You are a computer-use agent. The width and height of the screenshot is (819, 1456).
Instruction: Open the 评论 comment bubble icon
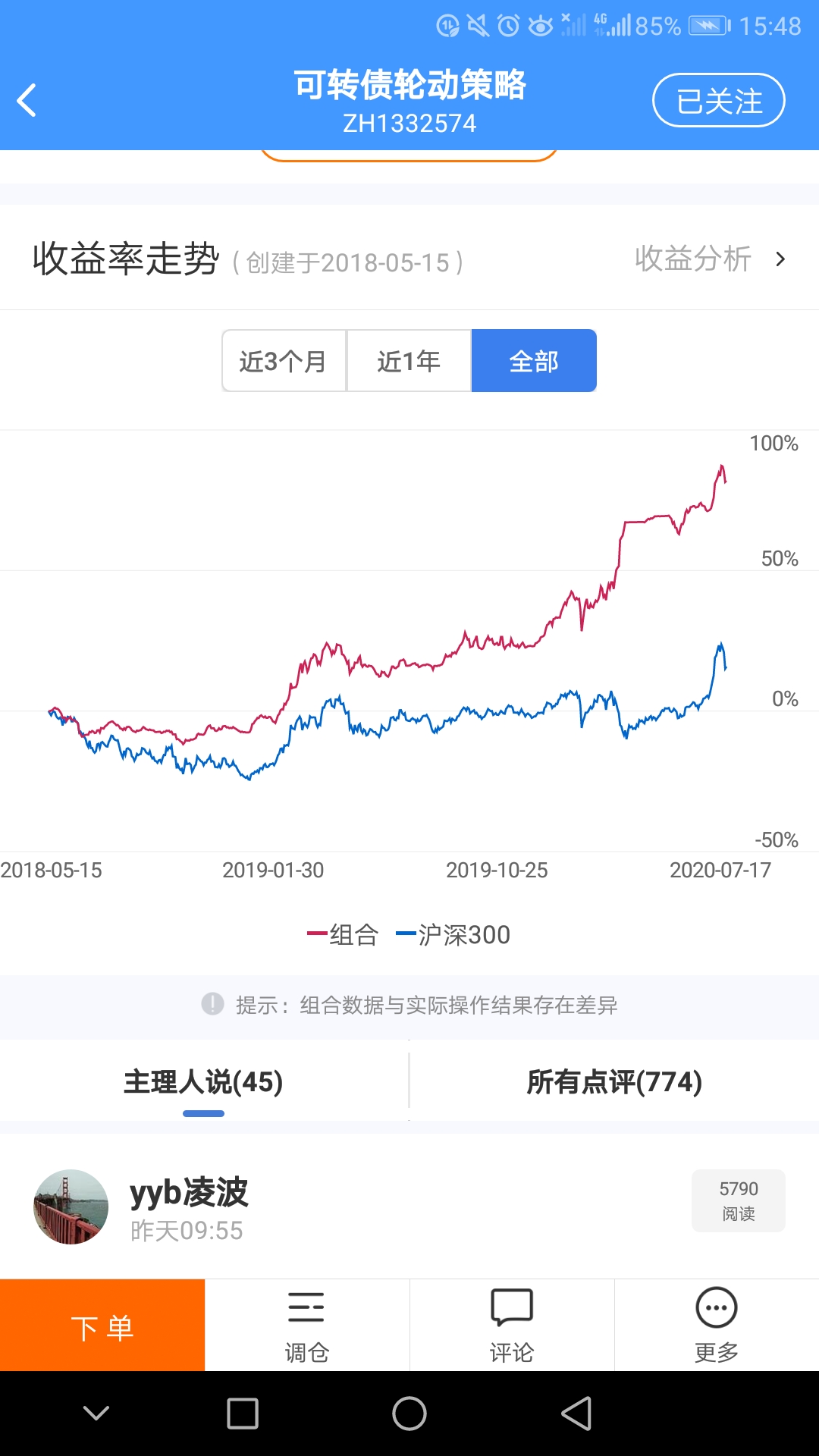coord(512,1307)
